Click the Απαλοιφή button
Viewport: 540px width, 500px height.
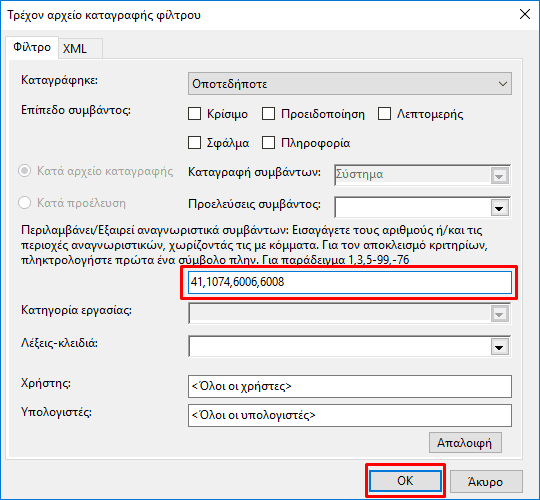click(x=465, y=443)
